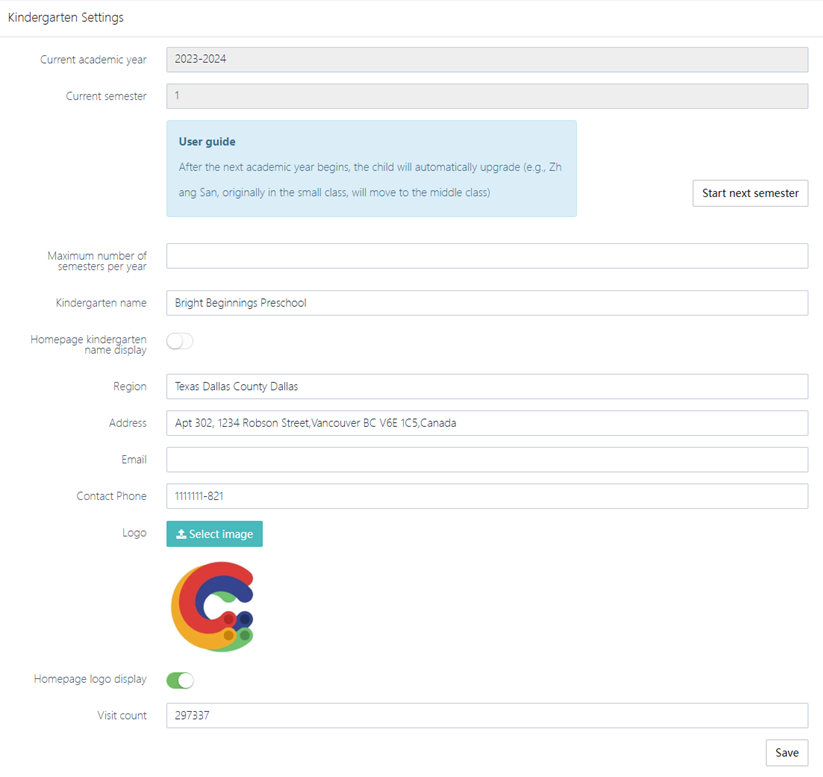Viewport: 823px width, 777px height.
Task: Click the upload icon on Select image
Action: click(x=181, y=534)
